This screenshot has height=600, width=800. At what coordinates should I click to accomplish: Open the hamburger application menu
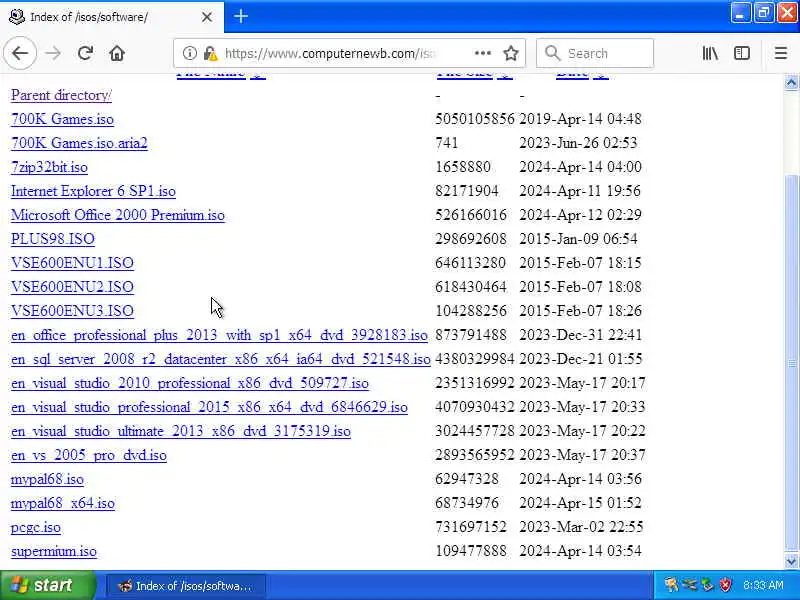pyautogui.click(x=781, y=53)
